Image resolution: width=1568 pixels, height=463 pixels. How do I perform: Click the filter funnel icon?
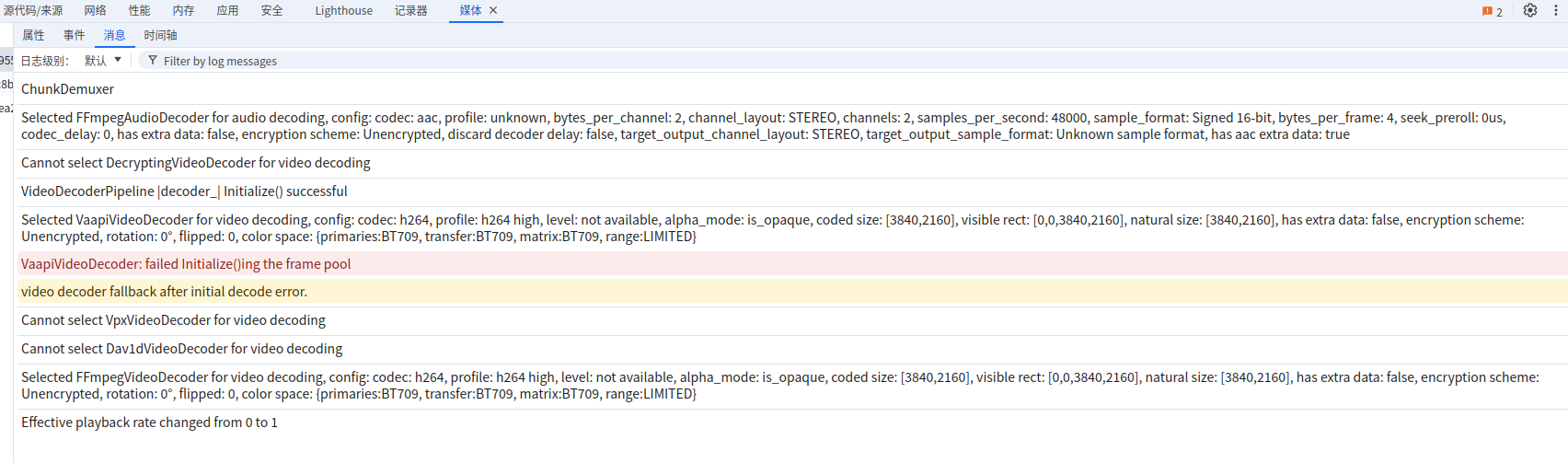tap(153, 60)
